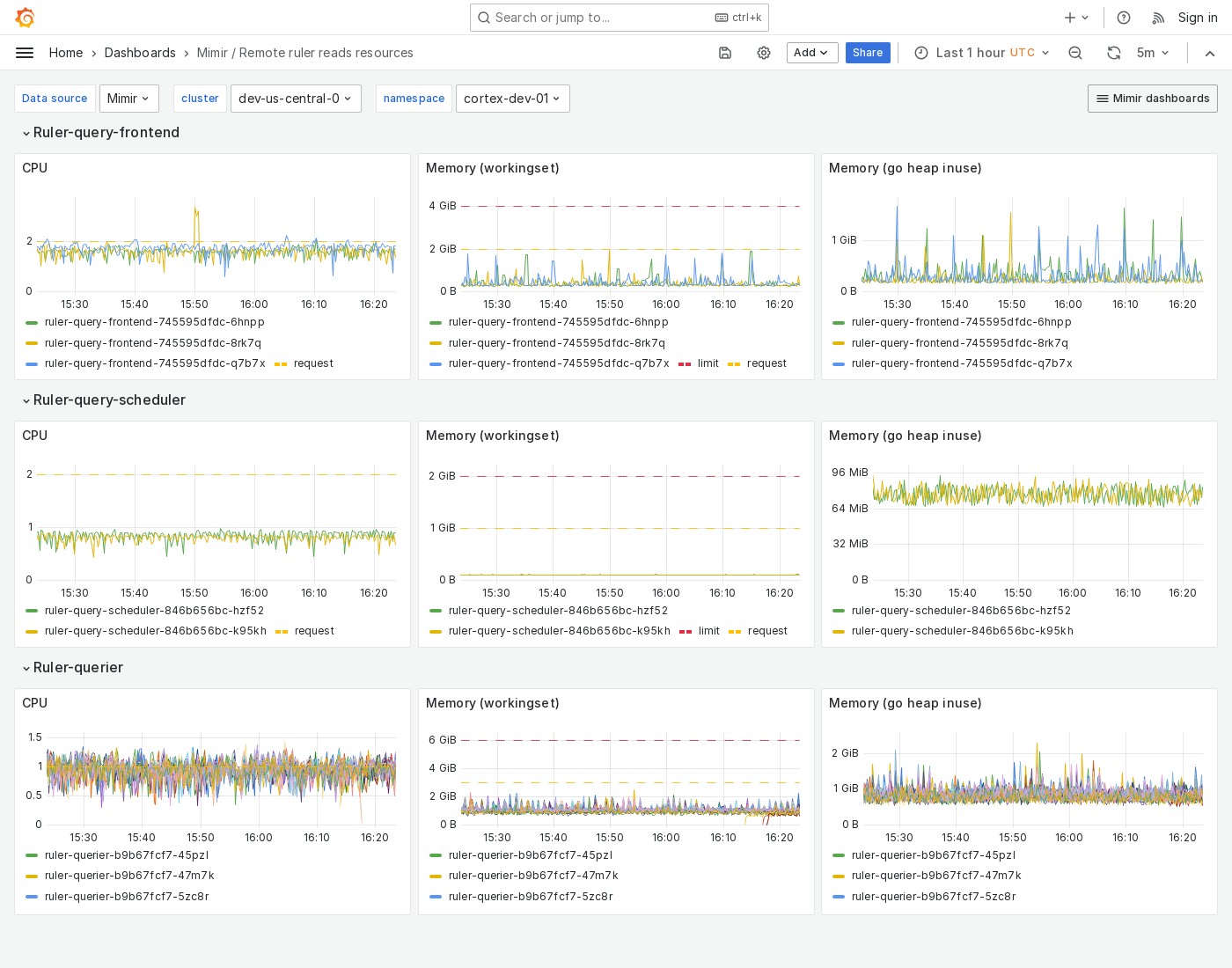
Task: Open the dev-us-central-0 cluster dropdown
Action: tap(296, 99)
